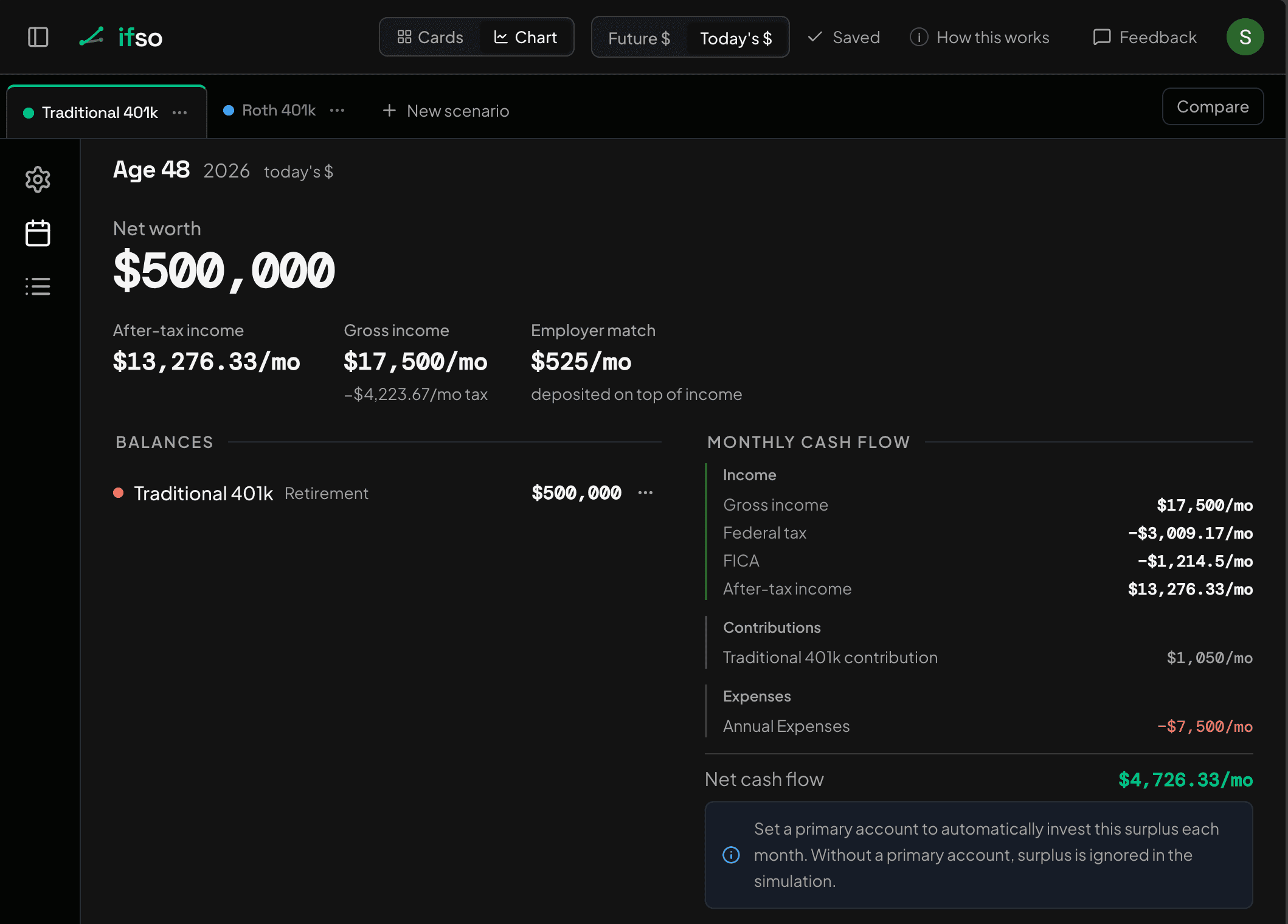Click the info icon in surplus notice
The width and height of the screenshot is (1288, 924).
click(731, 855)
